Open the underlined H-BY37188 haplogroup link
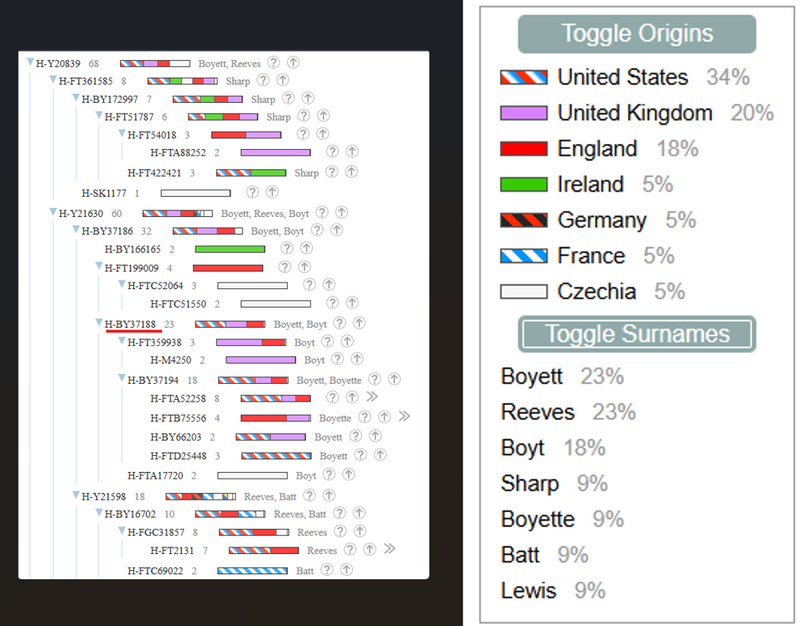800x626 pixels. [x=130, y=324]
